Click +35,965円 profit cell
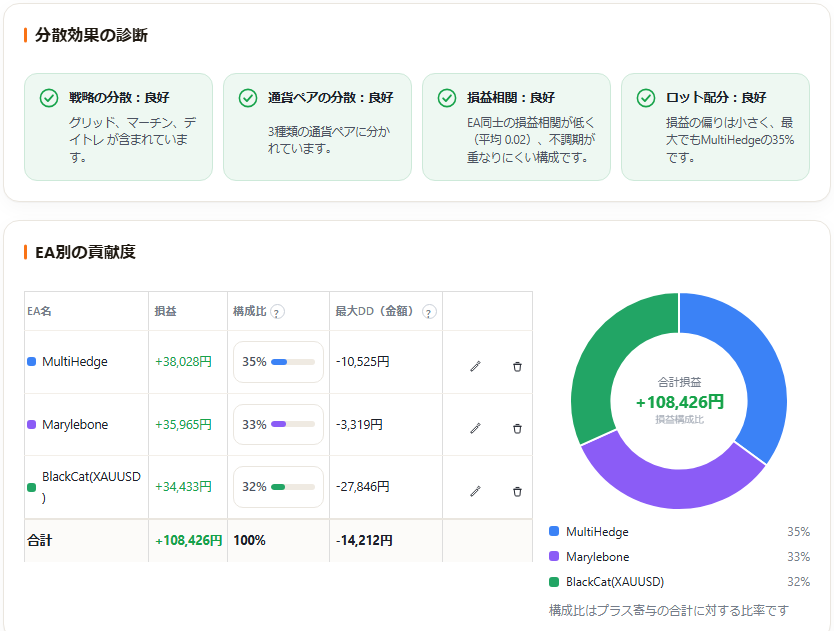 point(183,425)
